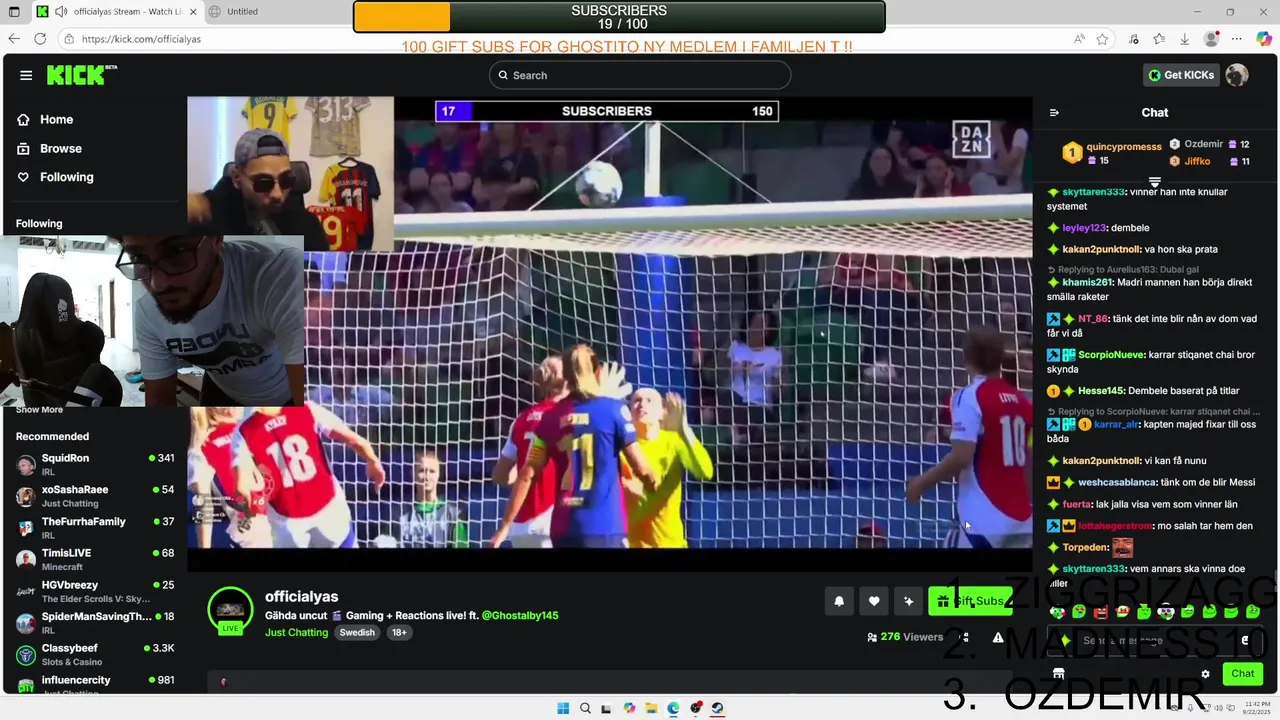Screen dimensions: 1280x720
Task: Refresh the page
Action: pyautogui.click(x=40, y=39)
